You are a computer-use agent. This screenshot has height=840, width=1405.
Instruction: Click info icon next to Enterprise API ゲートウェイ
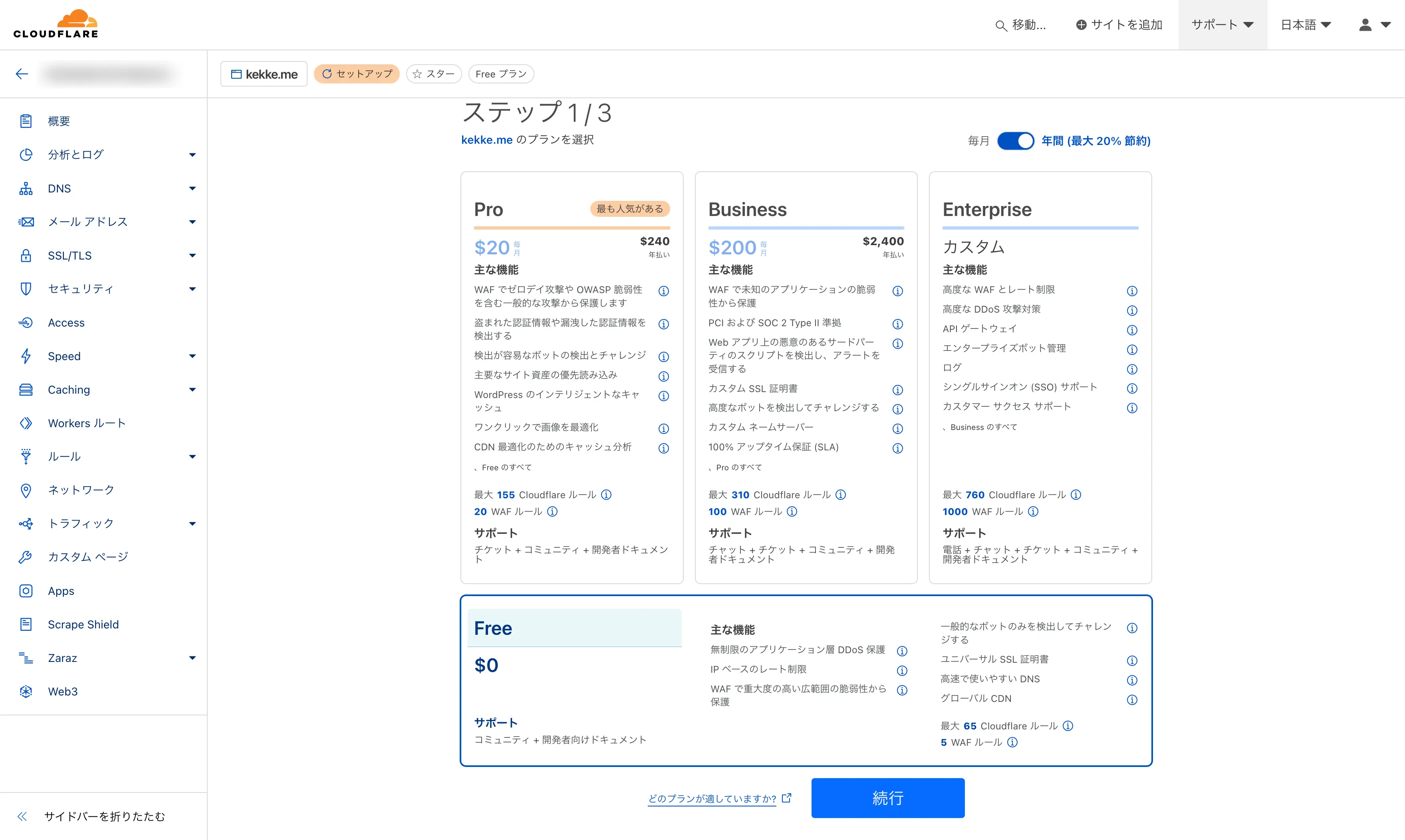click(1132, 329)
